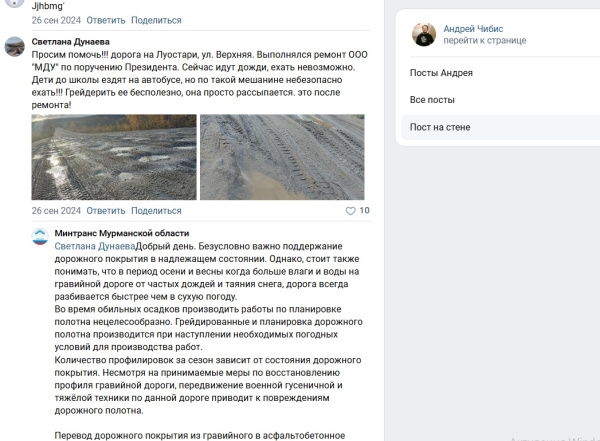
Task: Select Посты Андрея in sidebar
Action: coord(441,73)
